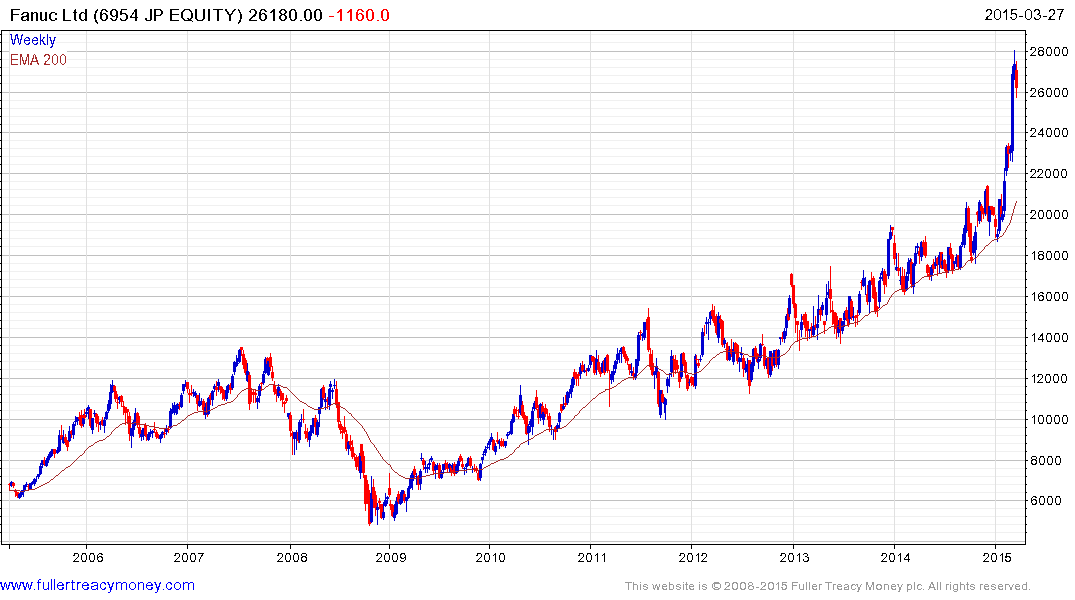
Task: Click the 2012 x-axis label
Action: [x=693, y=557]
